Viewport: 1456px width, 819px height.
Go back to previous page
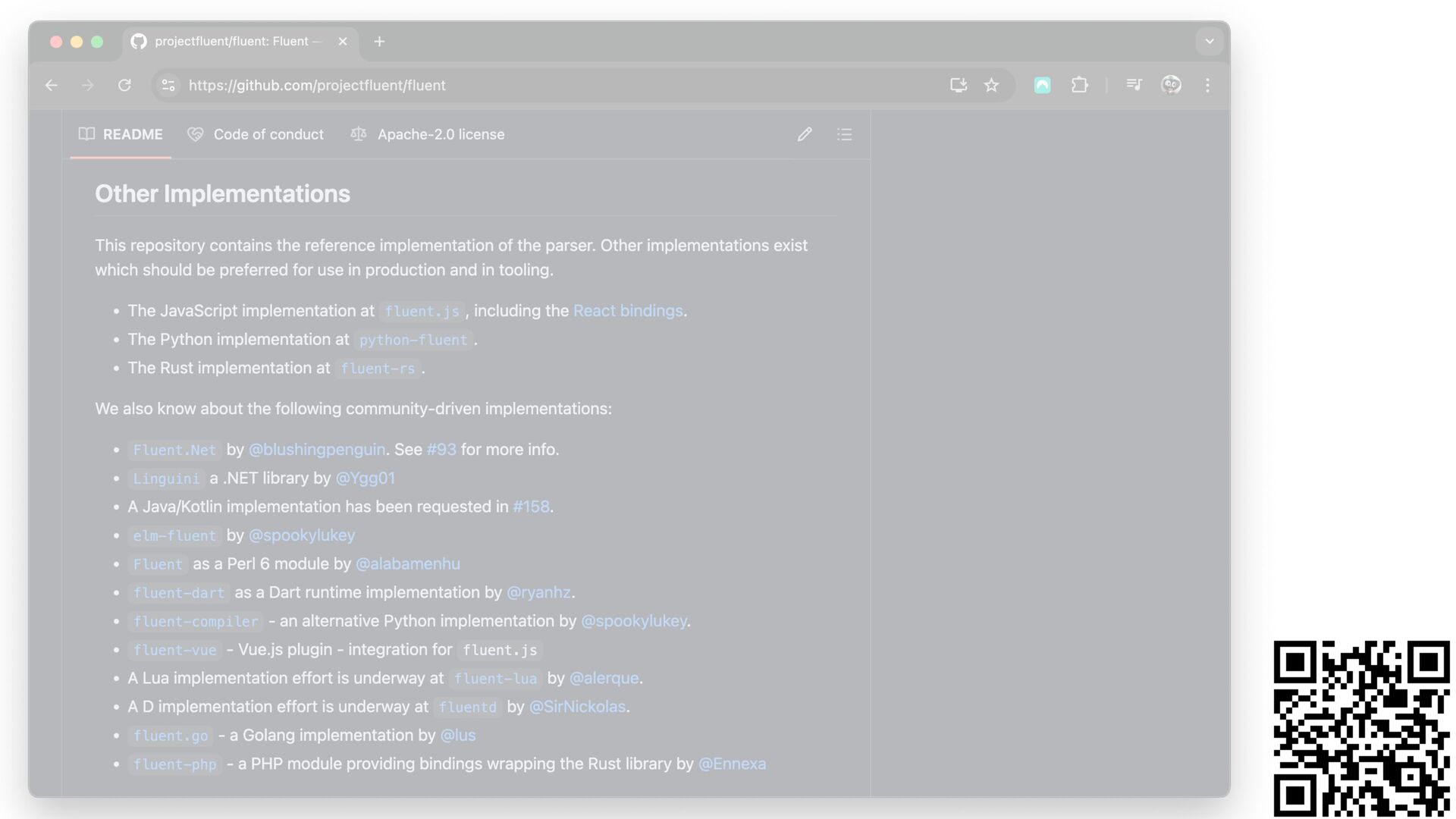click(52, 85)
